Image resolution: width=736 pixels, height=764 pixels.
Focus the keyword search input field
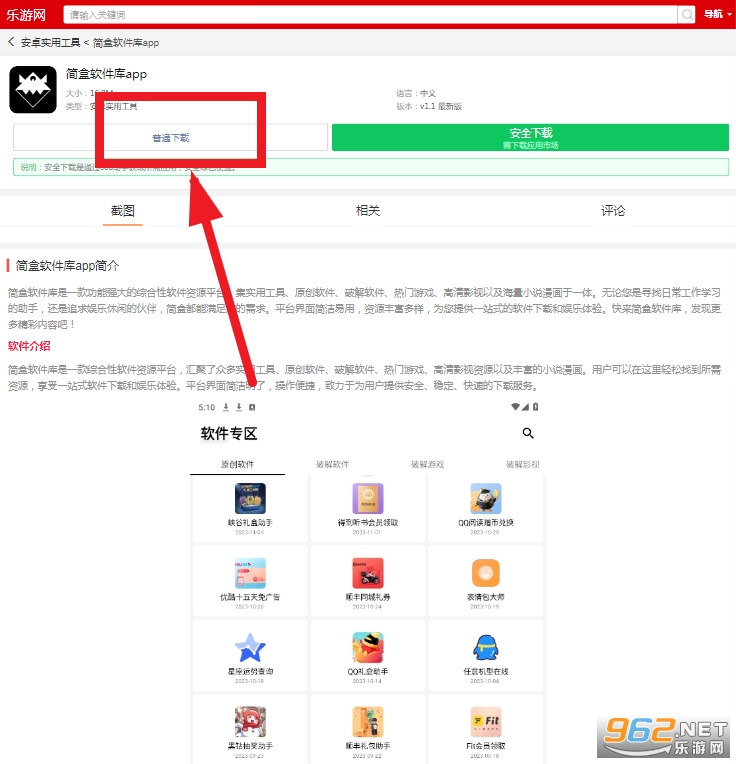click(x=370, y=15)
